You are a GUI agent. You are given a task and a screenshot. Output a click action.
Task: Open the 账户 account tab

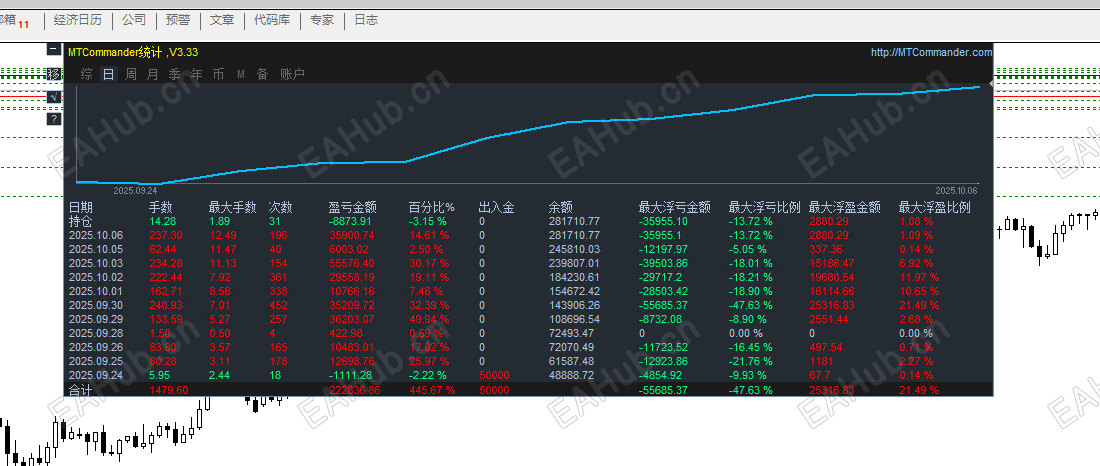pos(293,74)
